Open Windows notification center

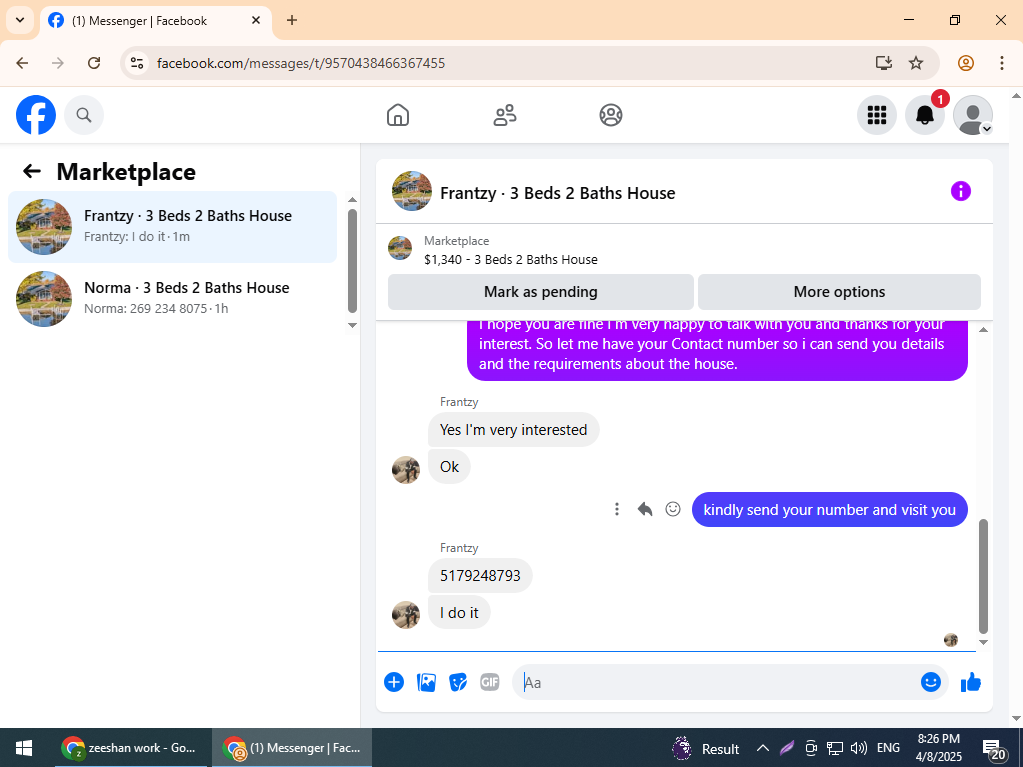tap(994, 749)
